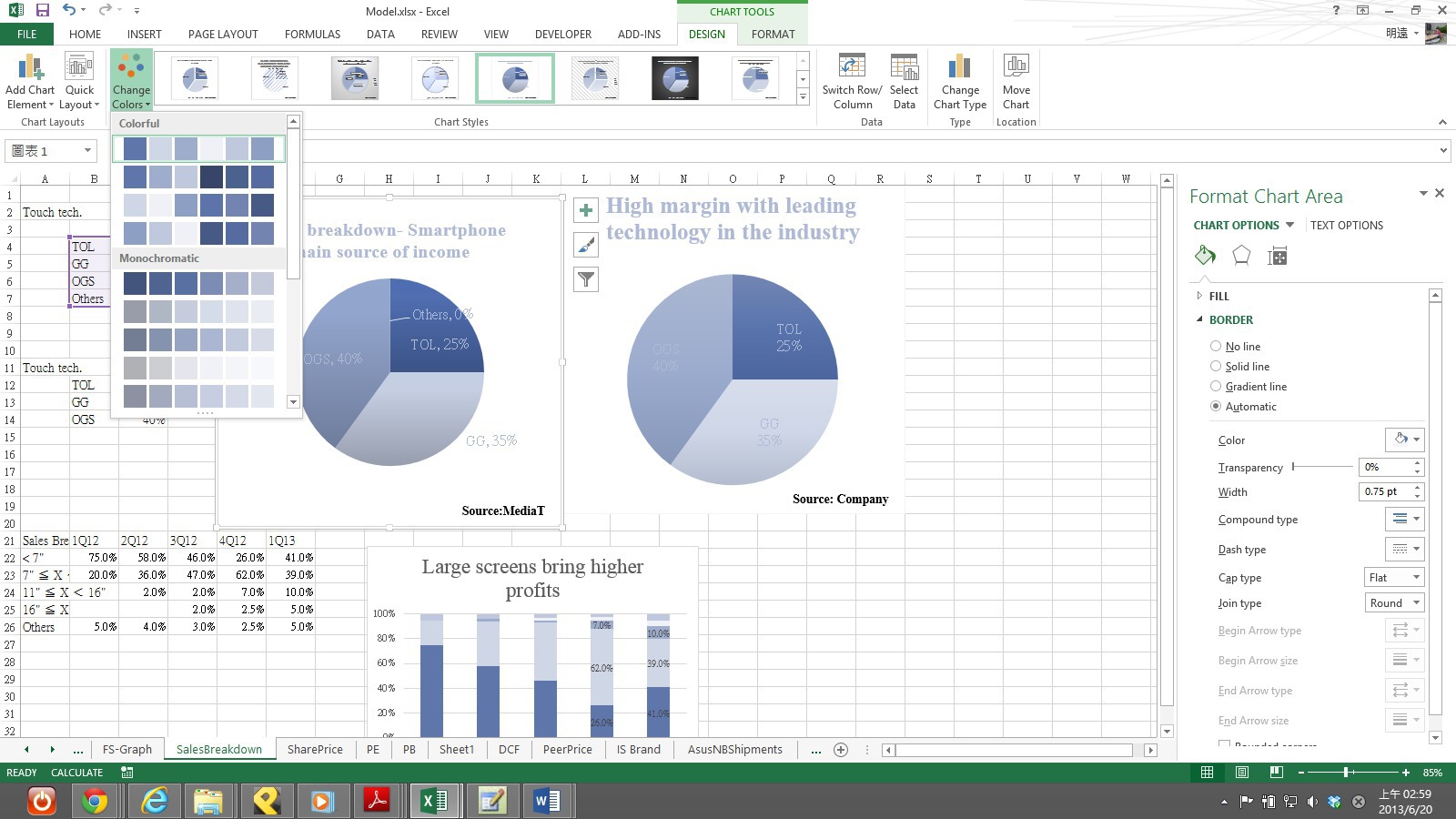The height and width of the screenshot is (819, 1456).
Task: Pick the first Colorful palette row
Action: point(198,148)
